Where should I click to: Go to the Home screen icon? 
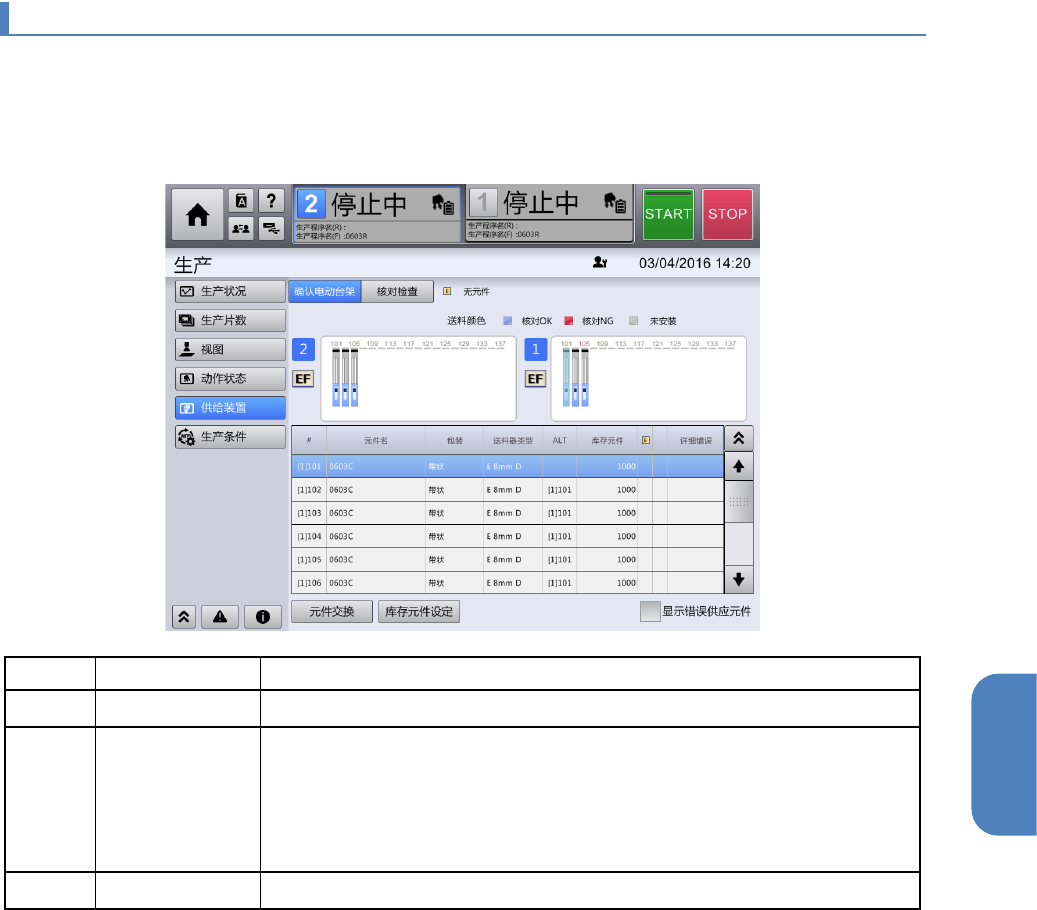(x=197, y=214)
